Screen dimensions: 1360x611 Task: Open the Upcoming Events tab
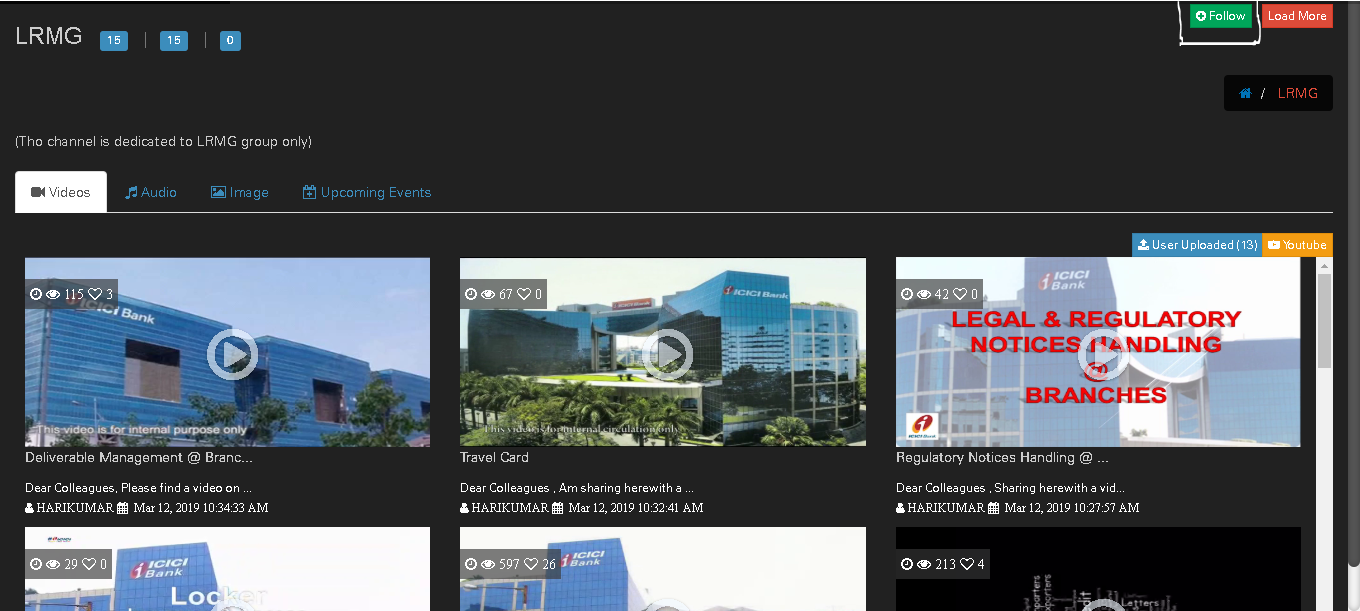367,192
